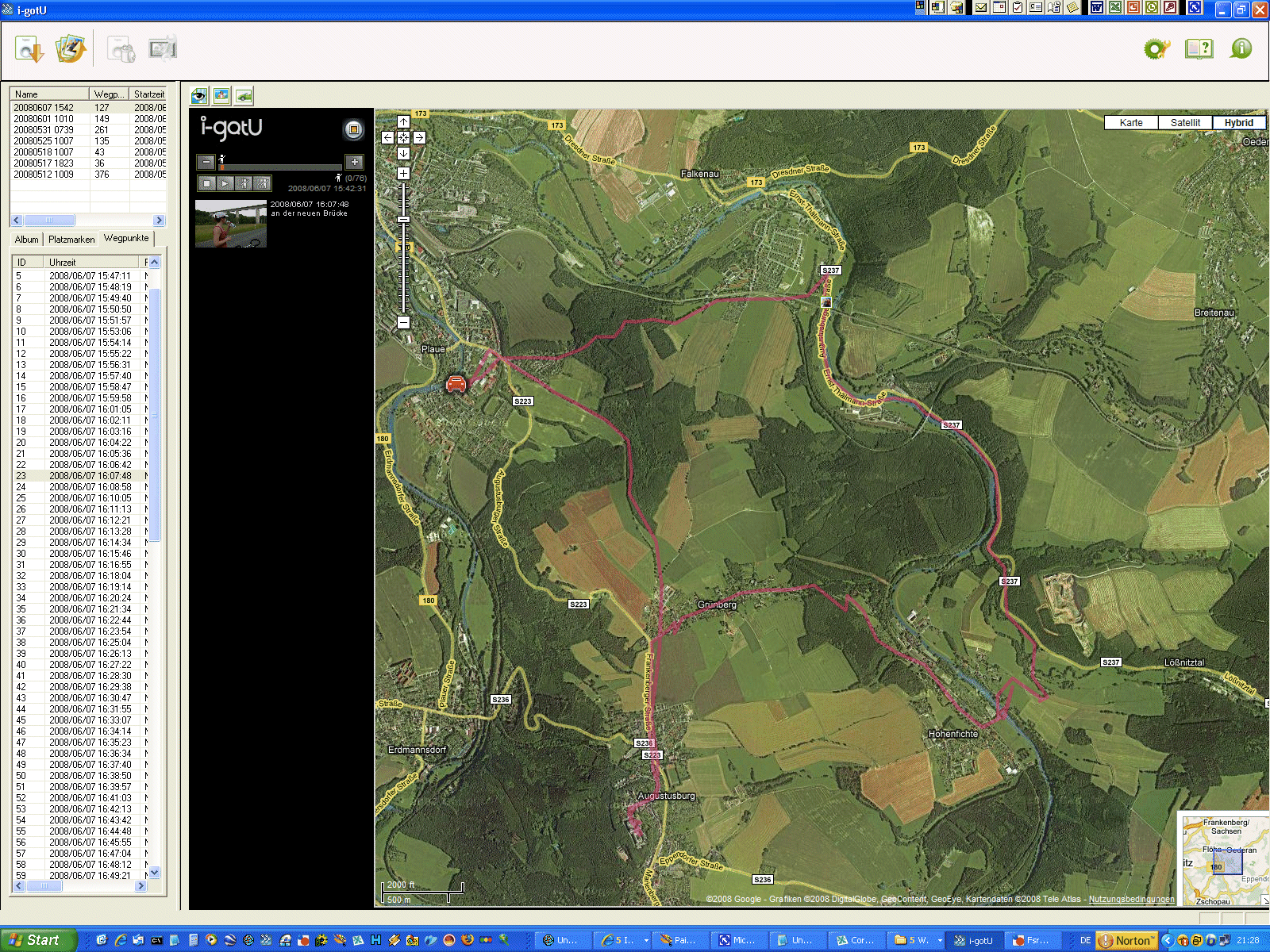Click the bridge photo thumbnail
Viewport: 1270px width, 952px height.
[x=231, y=224]
